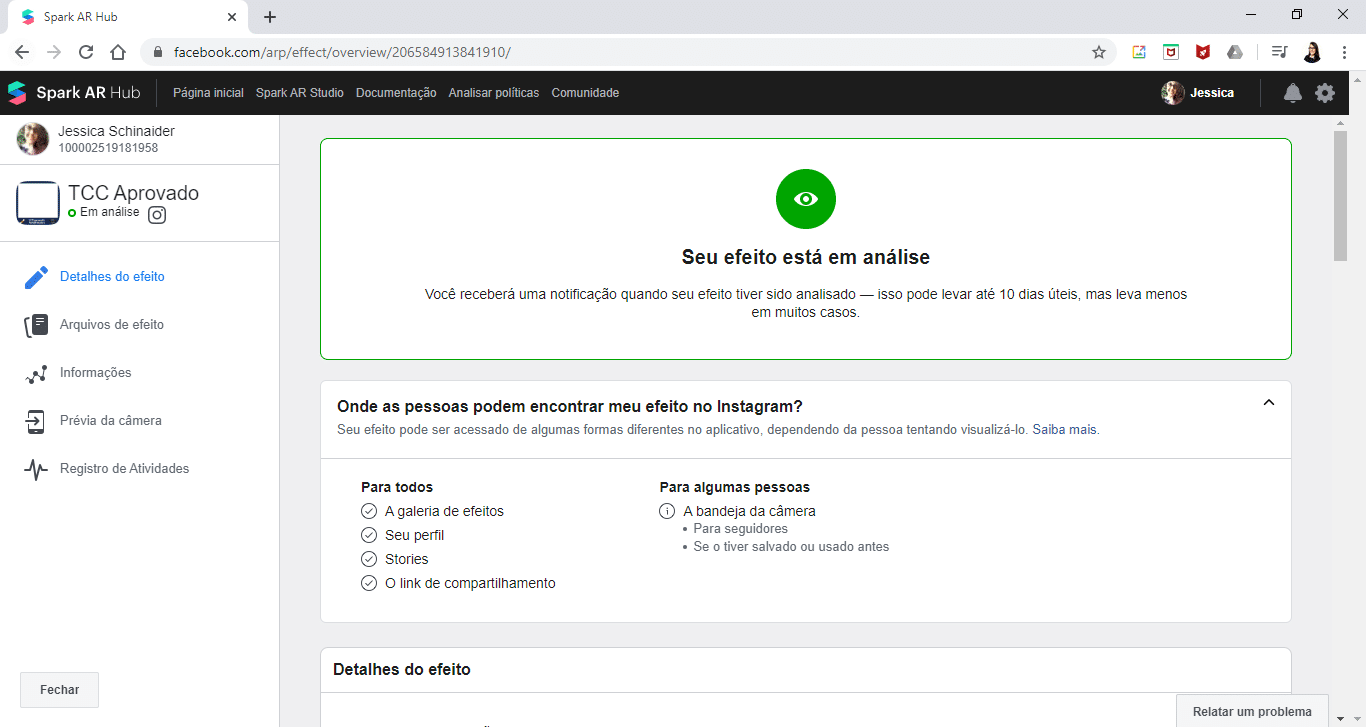Open Spark AR Studio menu item
This screenshot has width=1366, height=727.
(300, 93)
